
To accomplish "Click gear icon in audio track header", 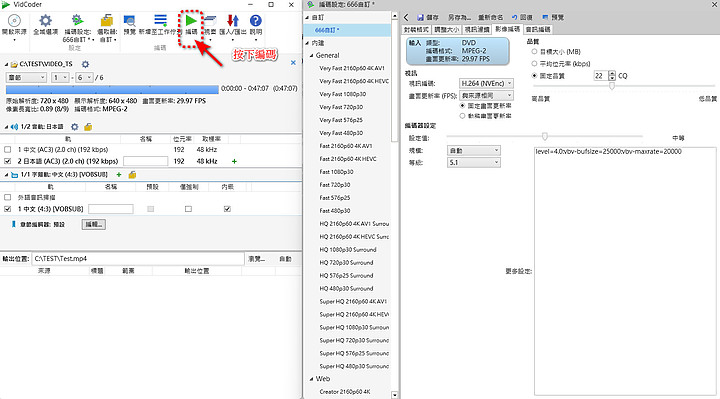I will [74, 126].
